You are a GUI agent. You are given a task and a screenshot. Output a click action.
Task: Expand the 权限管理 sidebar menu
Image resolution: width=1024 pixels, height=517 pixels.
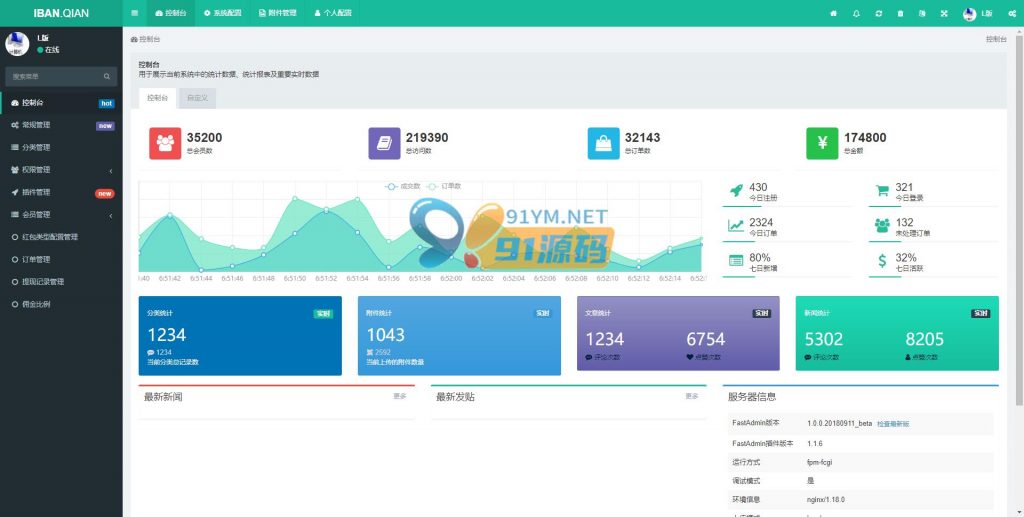coord(61,170)
